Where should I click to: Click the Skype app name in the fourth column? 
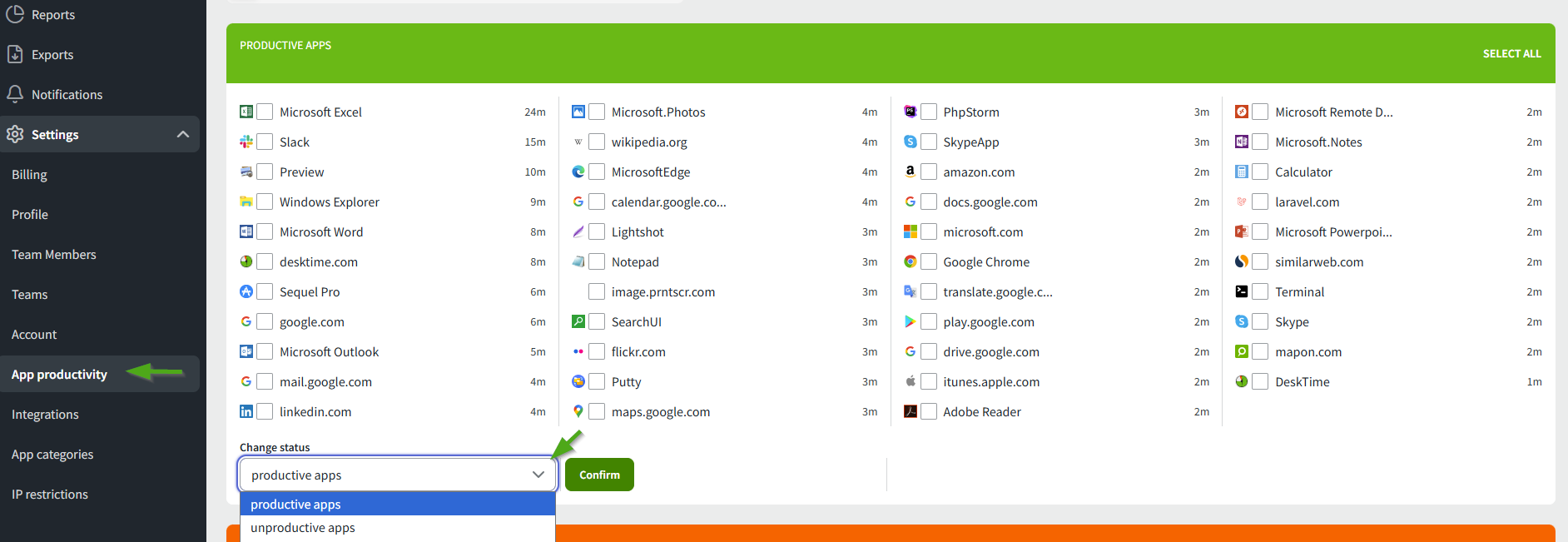[1292, 321]
